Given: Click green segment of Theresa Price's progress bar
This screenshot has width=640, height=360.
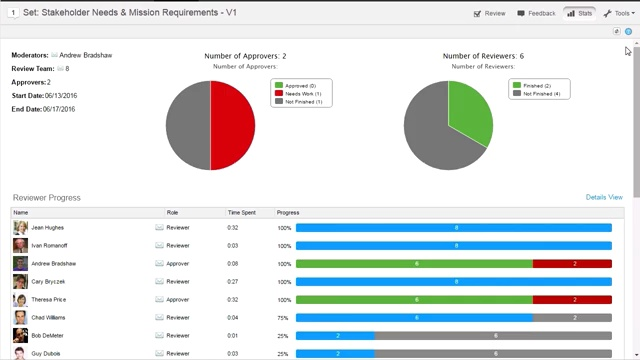Looking at the screenshot, I should pyautogui.click(x=414, y=300).
